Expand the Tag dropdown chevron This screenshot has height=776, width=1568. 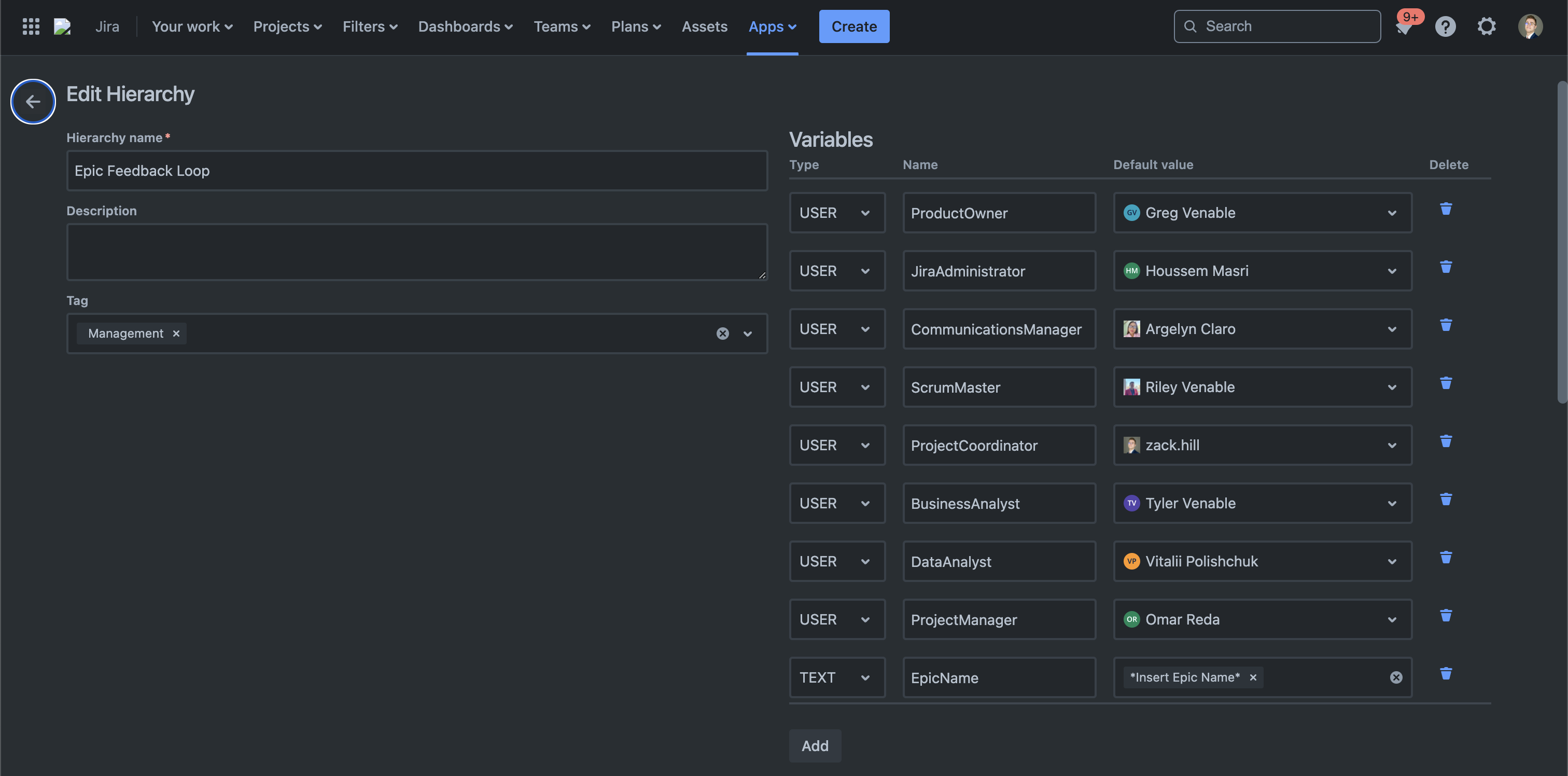click(x=748, y=333)
